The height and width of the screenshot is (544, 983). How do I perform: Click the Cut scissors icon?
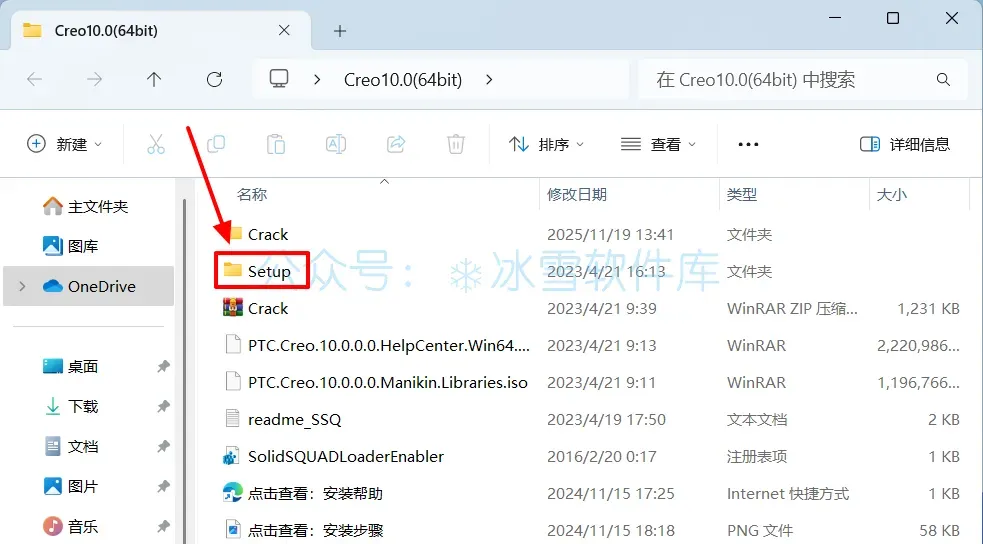156,144
